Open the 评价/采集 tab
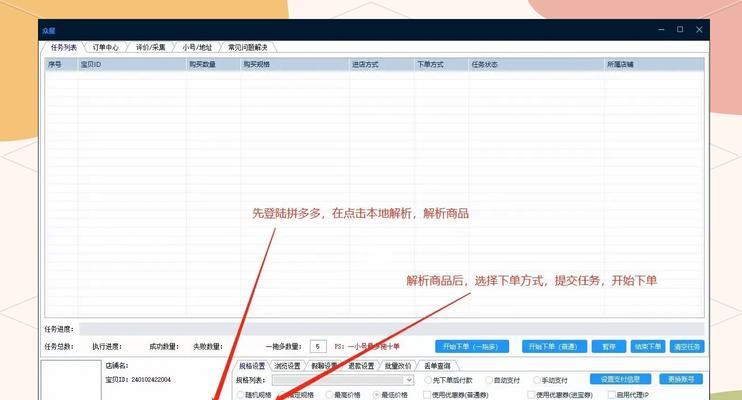 pos(150,47)
